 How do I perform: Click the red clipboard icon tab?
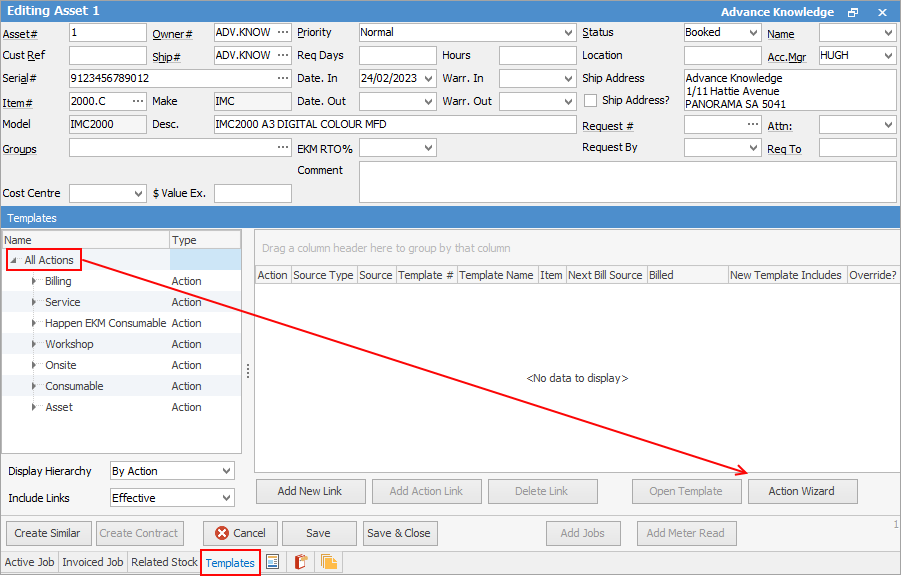(x=300, y=562)
